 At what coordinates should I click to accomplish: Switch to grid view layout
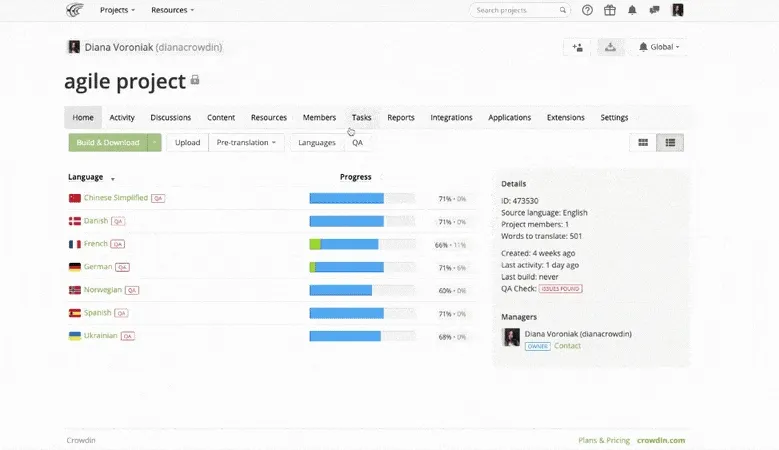click(x=643, y=143)
